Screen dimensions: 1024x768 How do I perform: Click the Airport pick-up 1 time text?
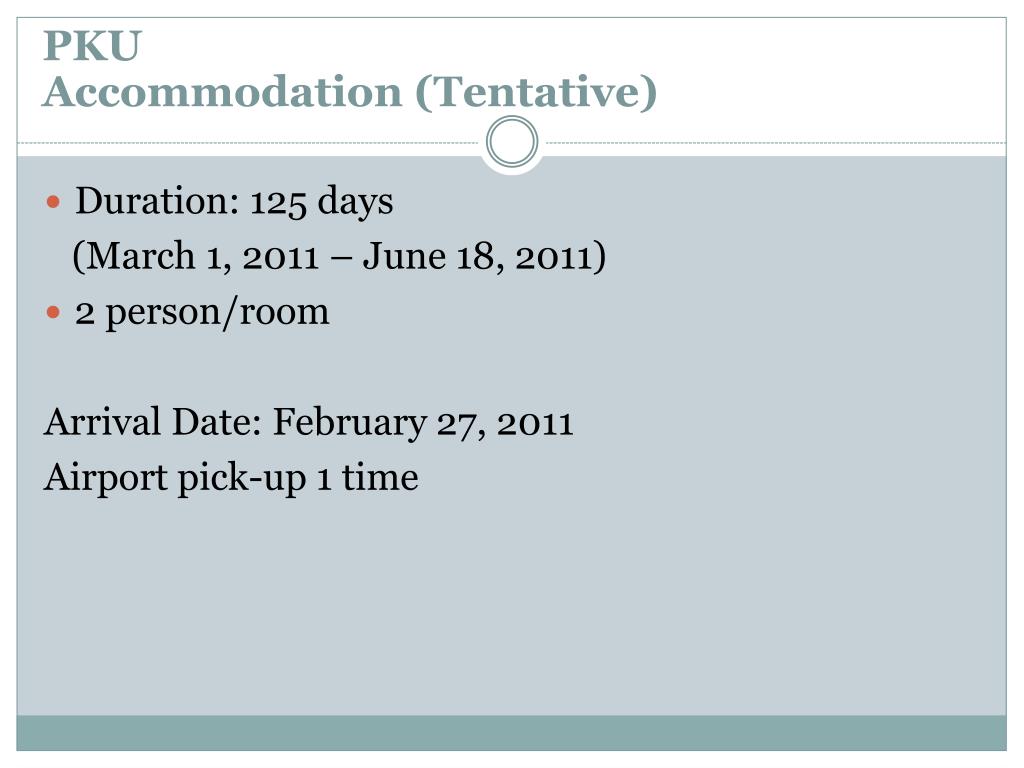pos(231,477)
